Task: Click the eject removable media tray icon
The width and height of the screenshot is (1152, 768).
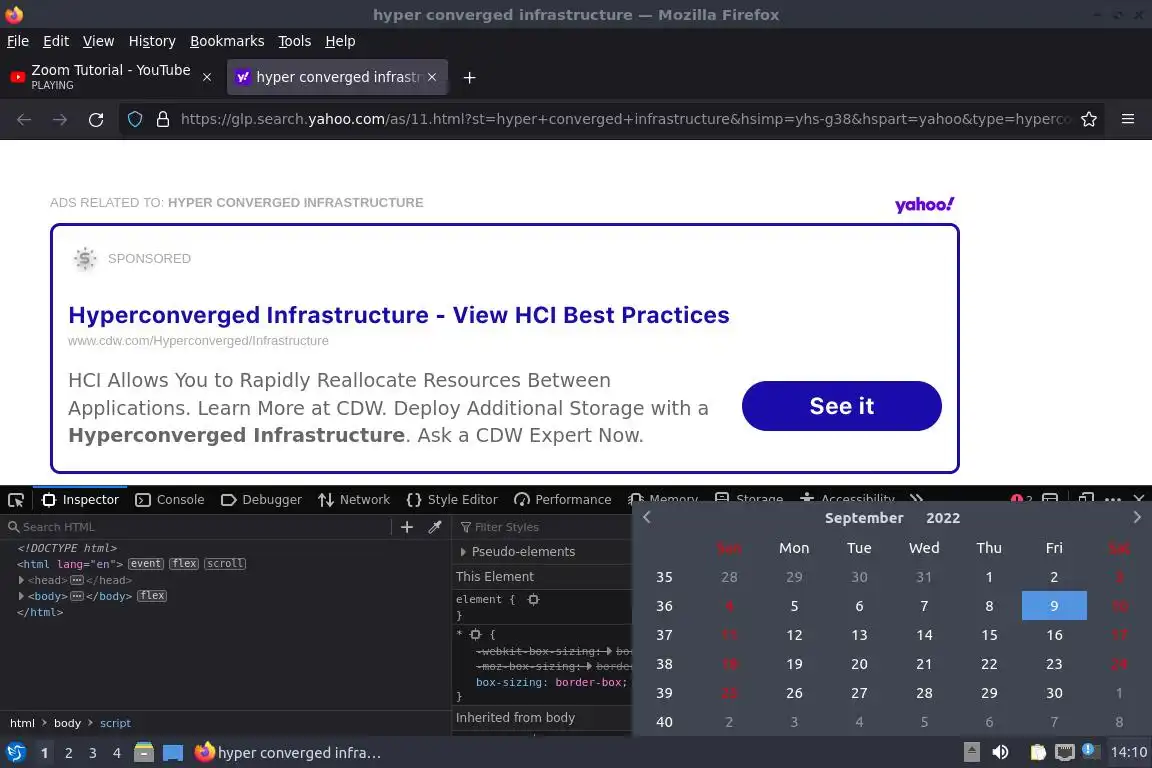Action: tap(971, 753)
